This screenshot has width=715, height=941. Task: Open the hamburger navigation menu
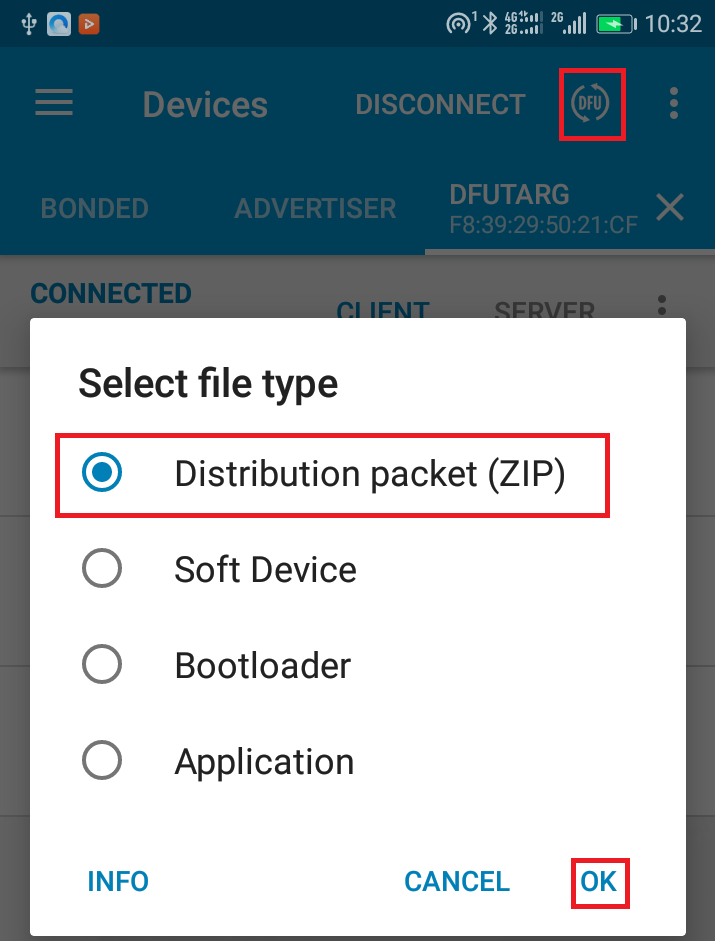coord(54,103)
